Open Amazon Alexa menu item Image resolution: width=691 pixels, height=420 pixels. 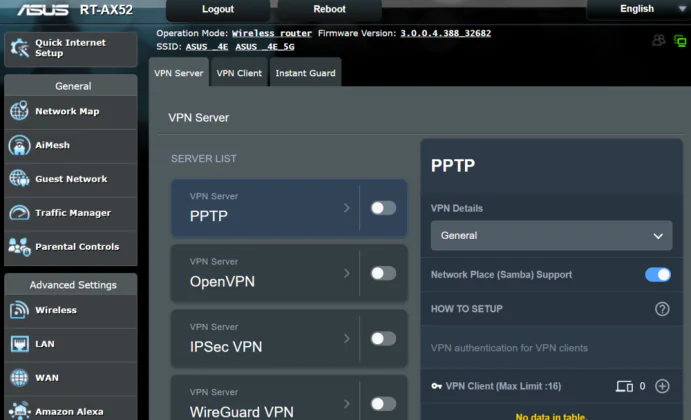pyautogui.click(x=71, y=410)
